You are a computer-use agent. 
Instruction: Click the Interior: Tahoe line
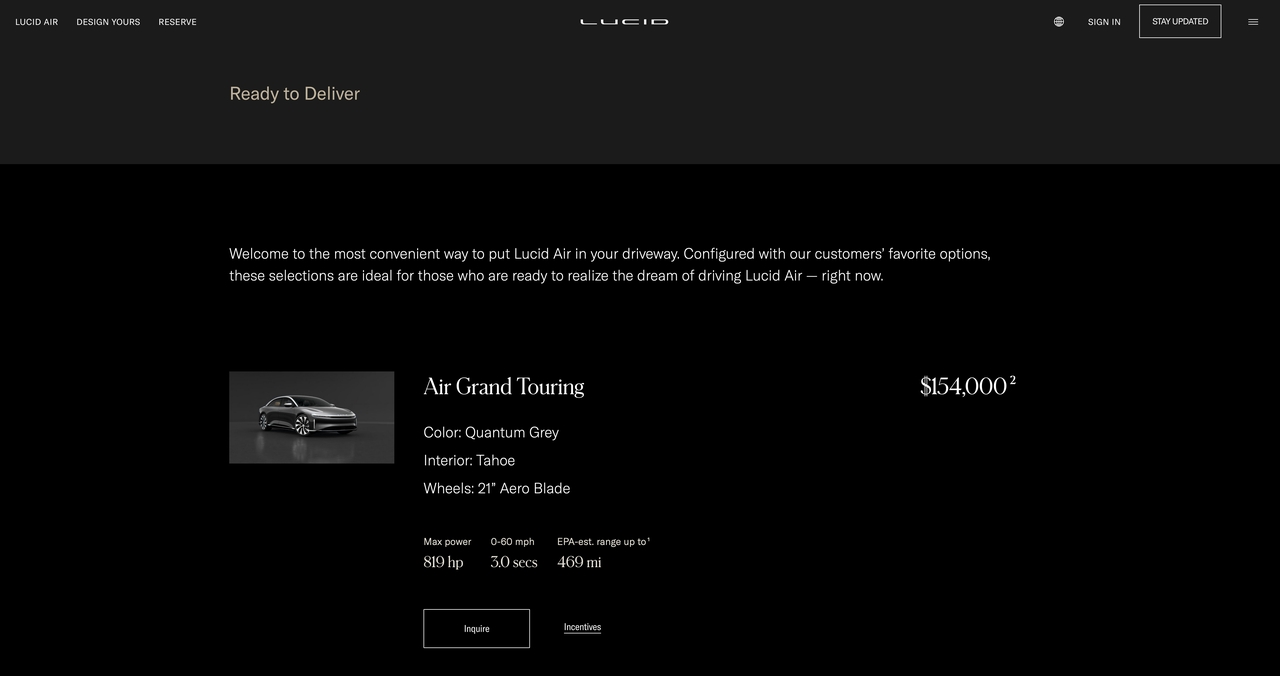[x=469, y=460]
